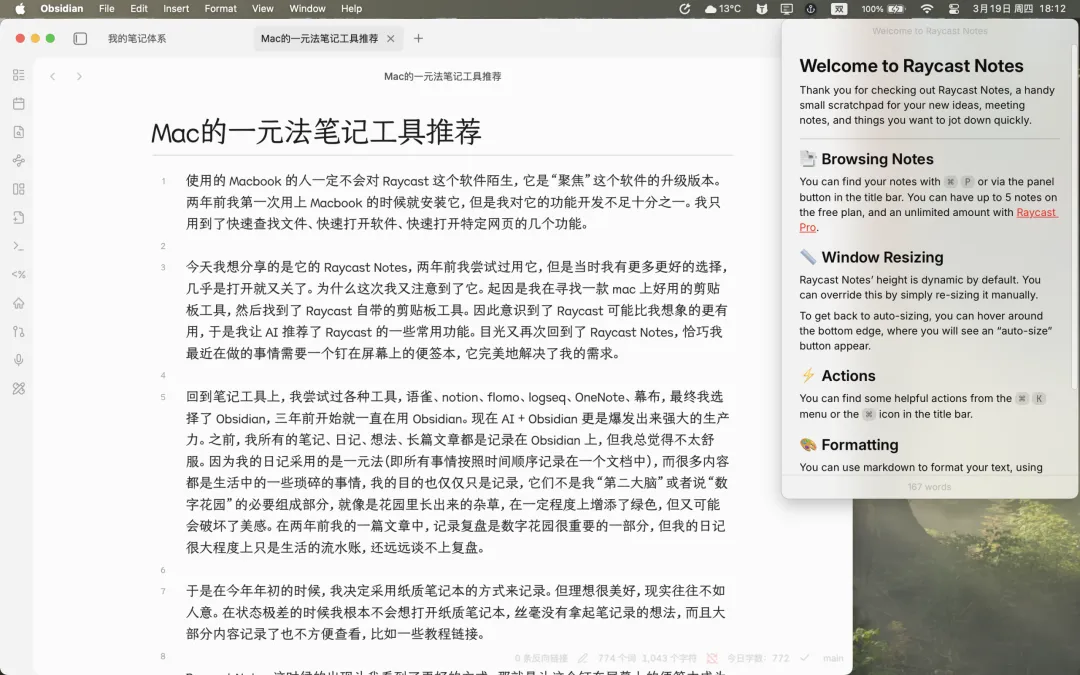Open the Format menu
Image resolution: width=1080 pixels, height=675 pixels.
coord(220,9)
